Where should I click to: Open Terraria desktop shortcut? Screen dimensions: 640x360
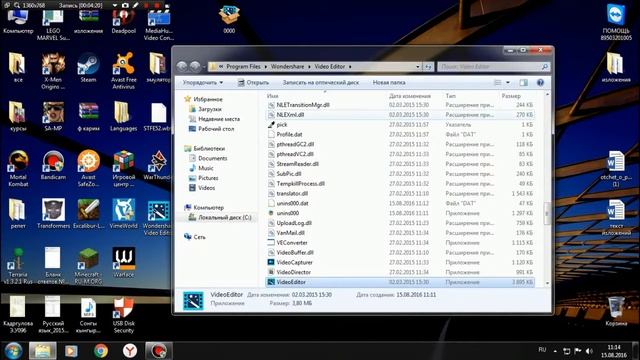[x=18, y=265]
